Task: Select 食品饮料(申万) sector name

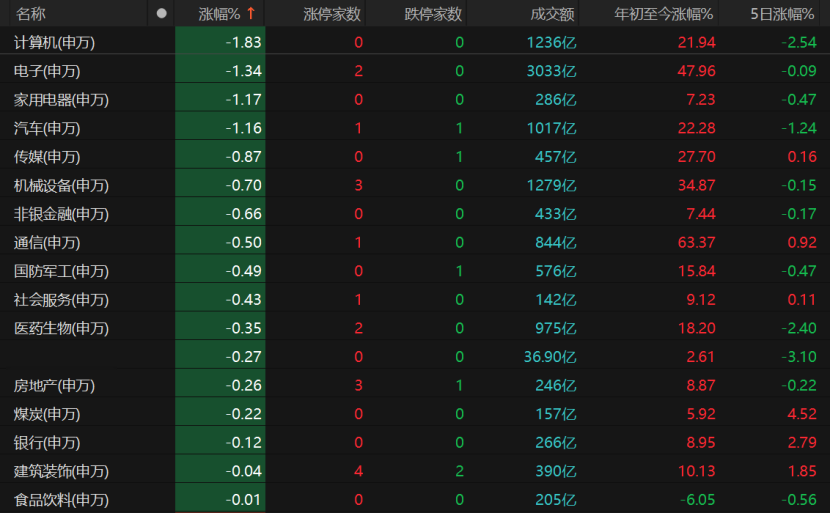Action: pos(61,500)
